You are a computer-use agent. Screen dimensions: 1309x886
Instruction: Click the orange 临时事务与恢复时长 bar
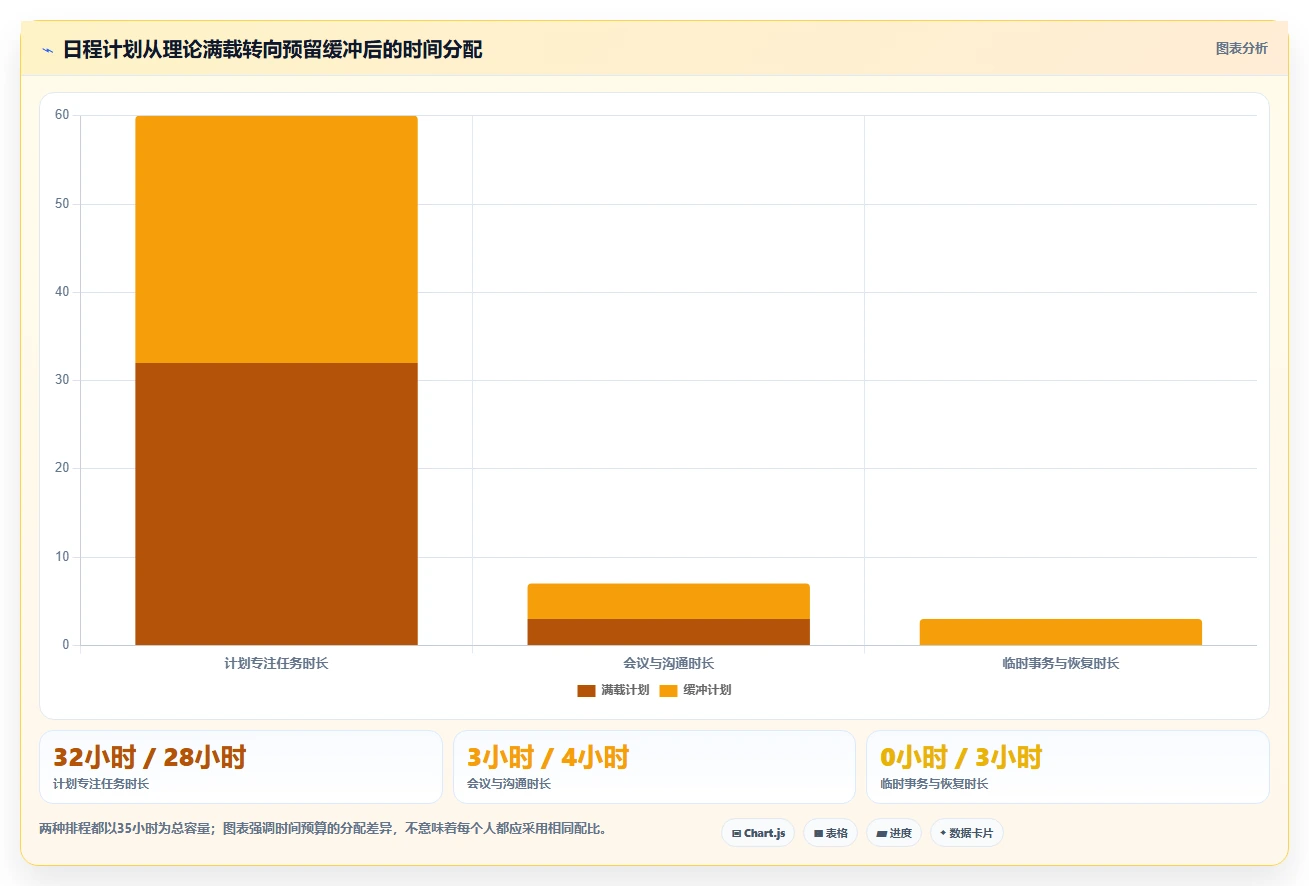(x=1060, y=632)
